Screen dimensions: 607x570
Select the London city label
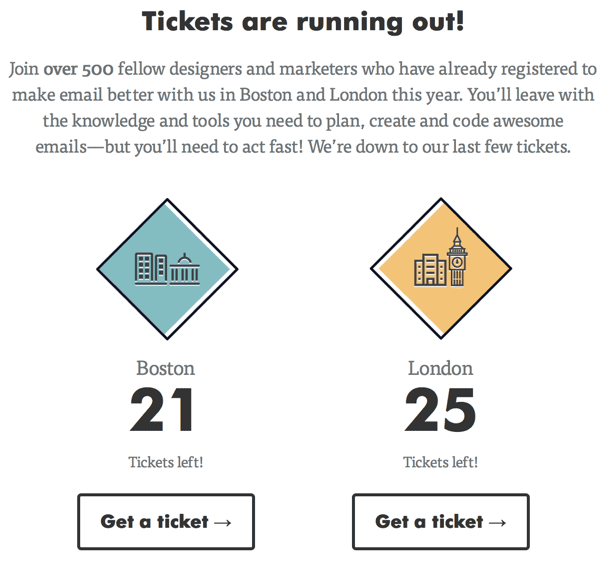[441, 368]
